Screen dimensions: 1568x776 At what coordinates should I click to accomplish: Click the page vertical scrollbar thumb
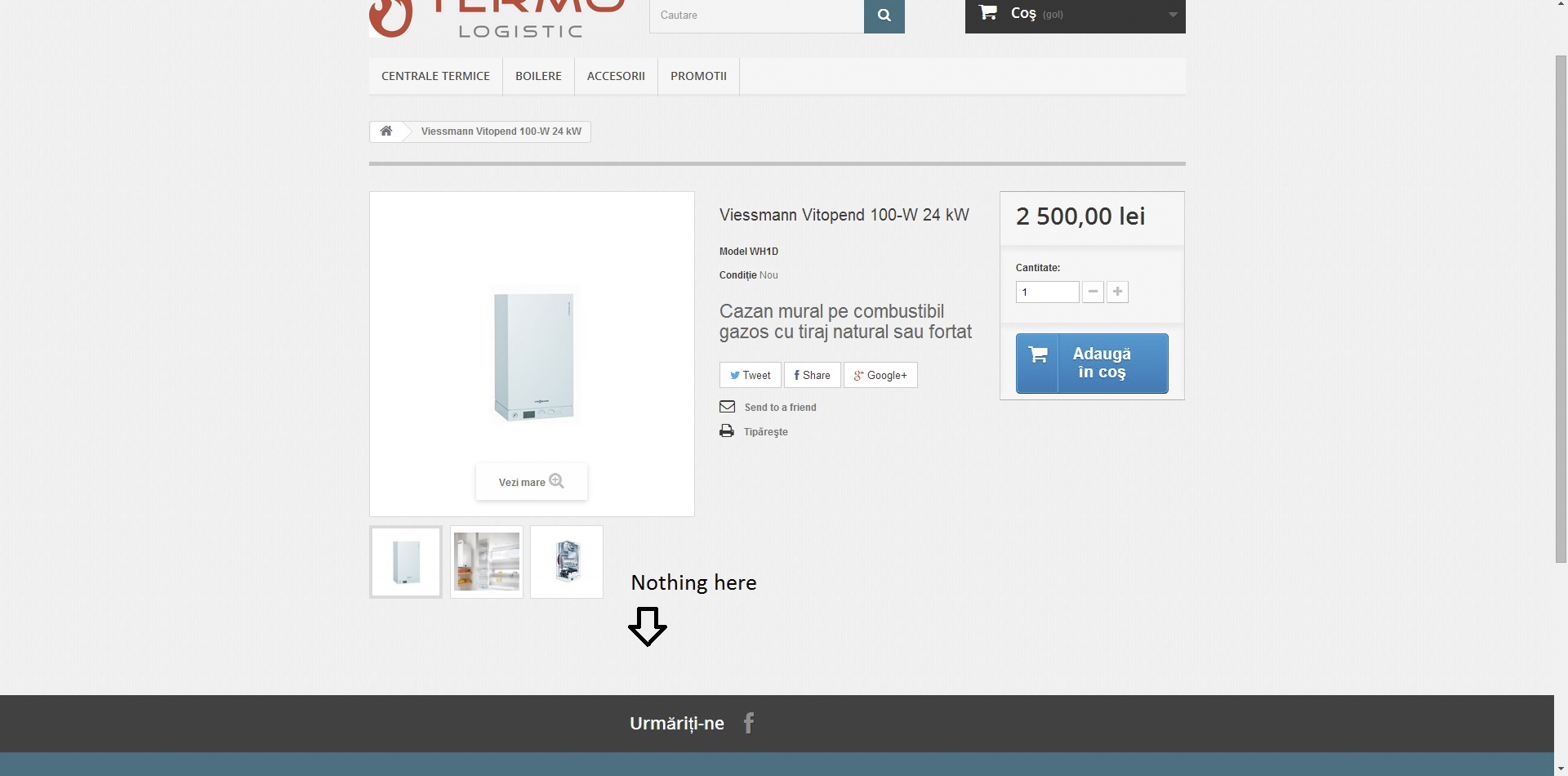(1561, 309)
